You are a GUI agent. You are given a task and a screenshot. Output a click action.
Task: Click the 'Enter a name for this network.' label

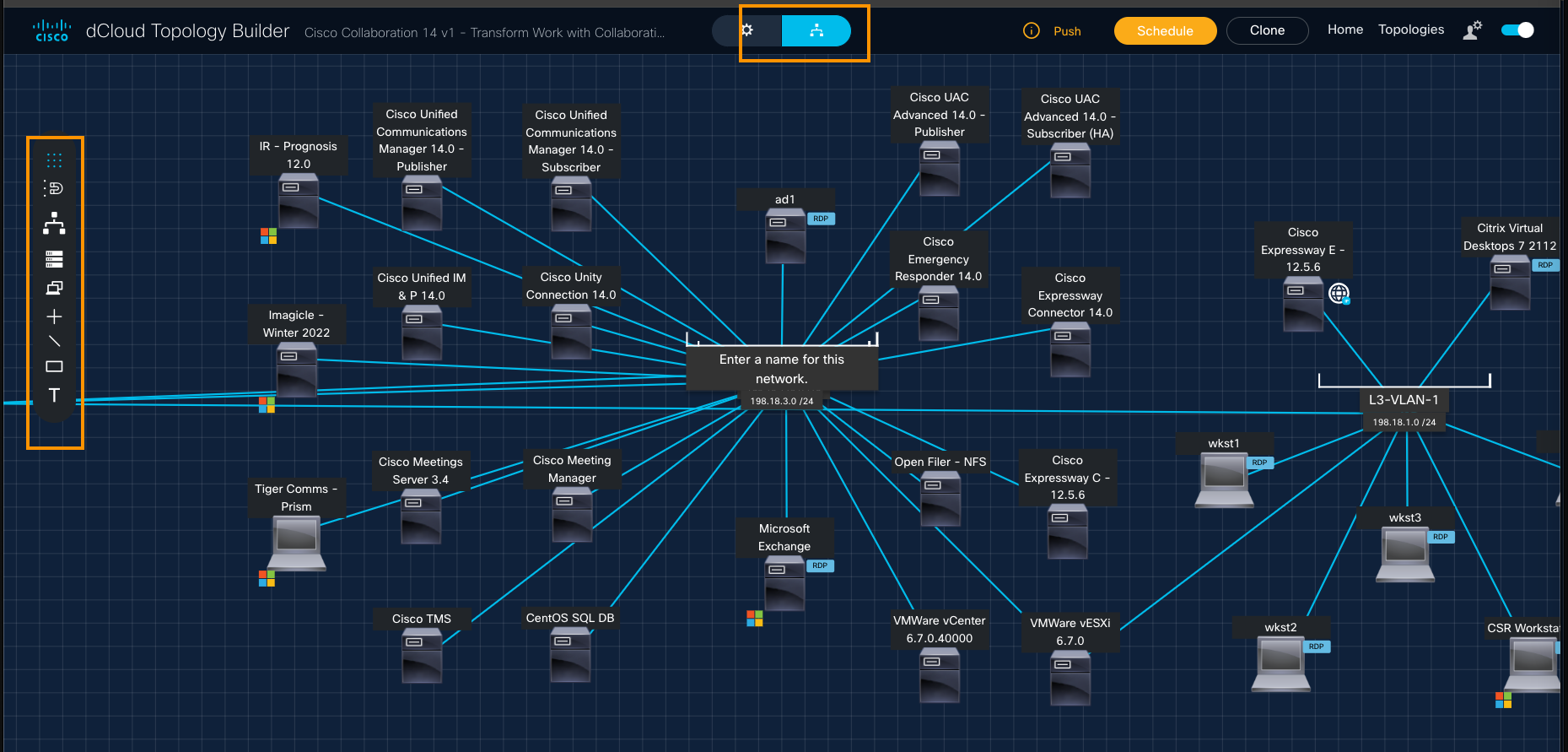click(782, 369)
